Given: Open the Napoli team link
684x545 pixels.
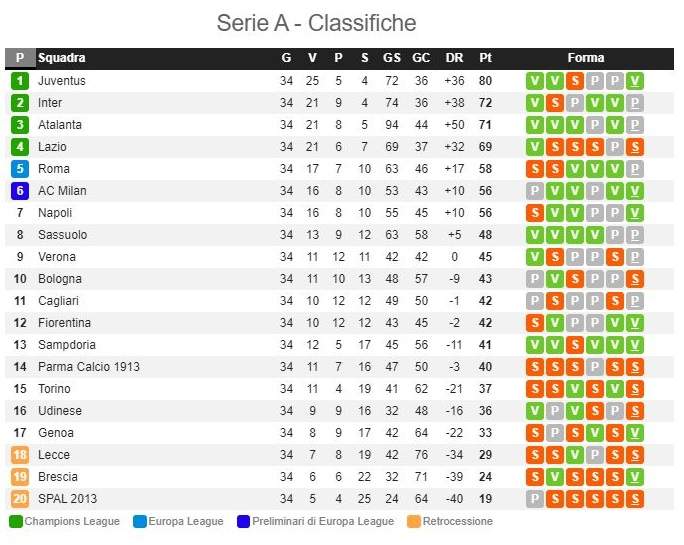Looking at the screenshot, I should (x=56, y=213).
